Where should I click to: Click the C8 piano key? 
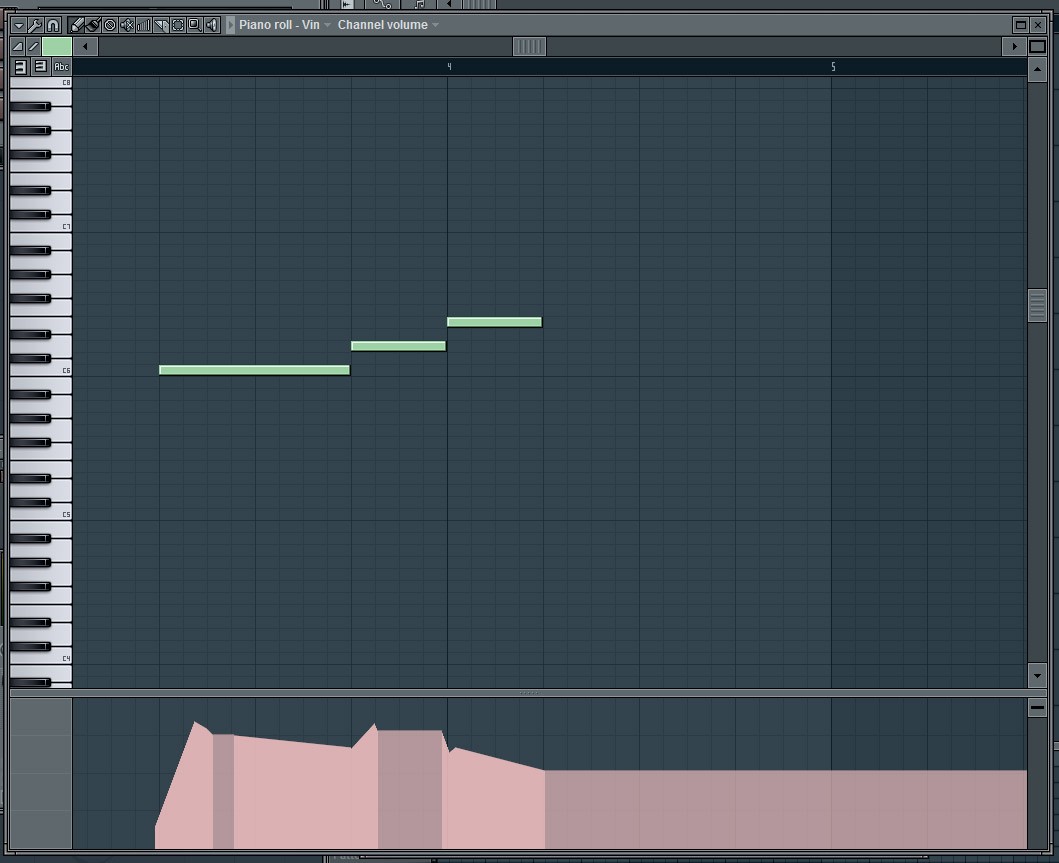pyautogui.click(x=41, y=82)
